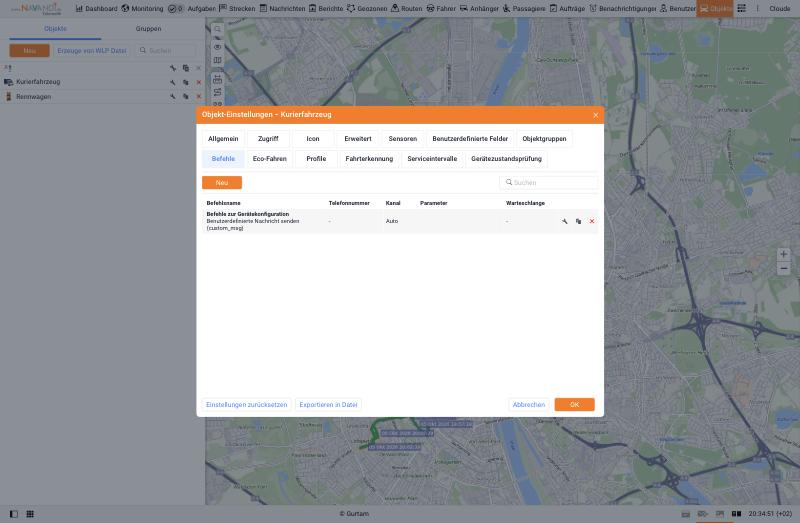Open the Eco-Fahren tab
Screen dimensions: 800x523
[x=269, y=159]
